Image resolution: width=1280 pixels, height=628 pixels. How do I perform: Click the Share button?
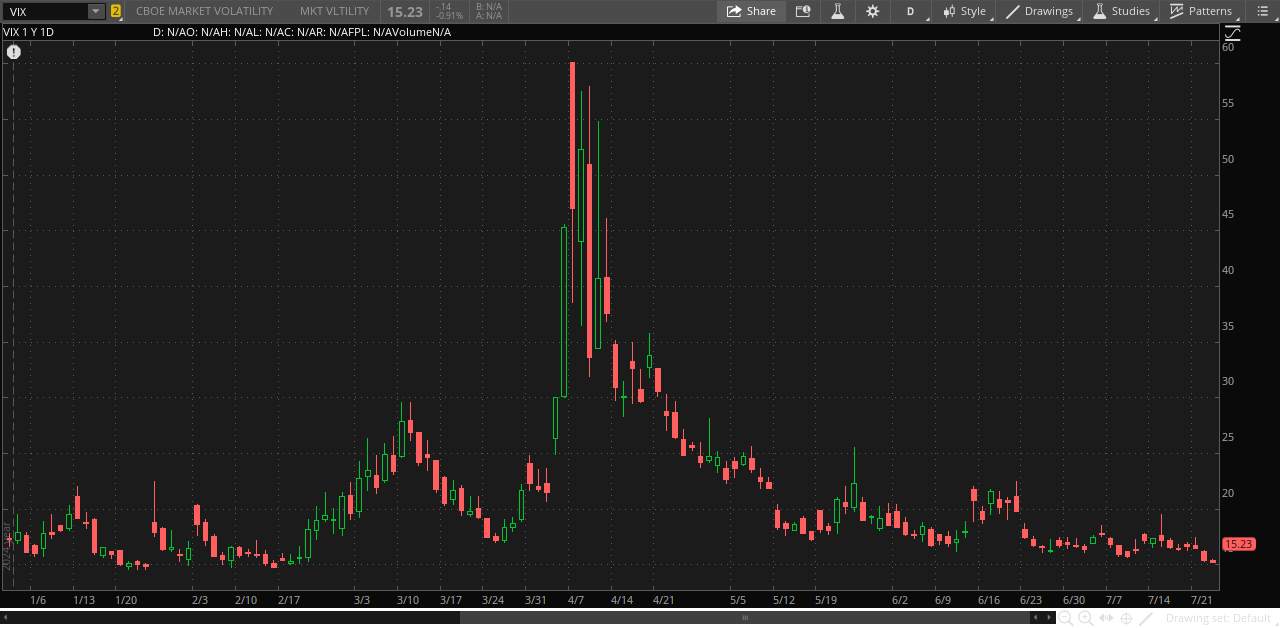751,11
